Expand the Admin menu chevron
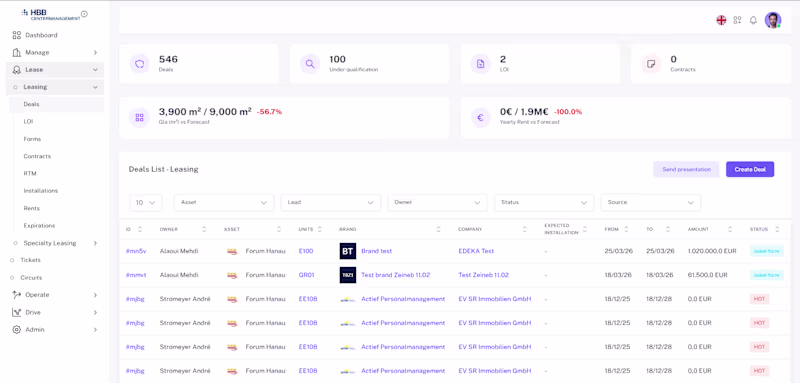The image size is (800, 383). (x=95, y=330)
